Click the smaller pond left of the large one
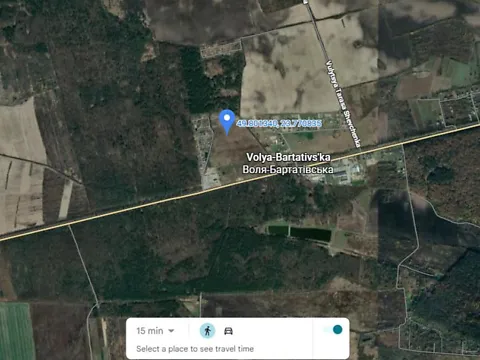 278,230
